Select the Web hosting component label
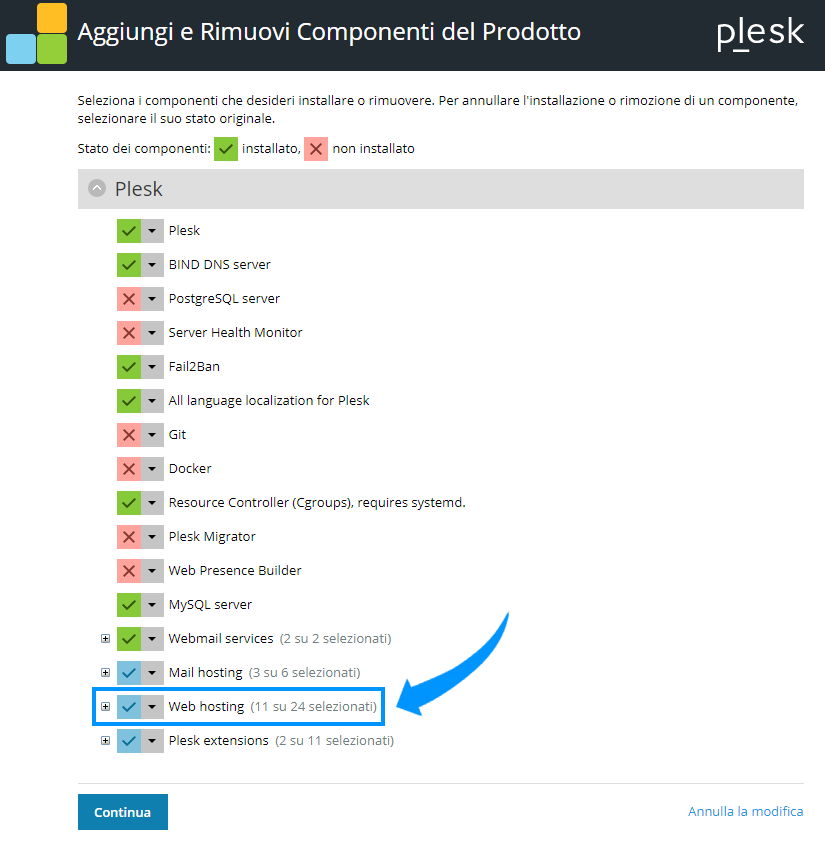The width and height of the screenshot is (825, 843). [x=206, y=706]
